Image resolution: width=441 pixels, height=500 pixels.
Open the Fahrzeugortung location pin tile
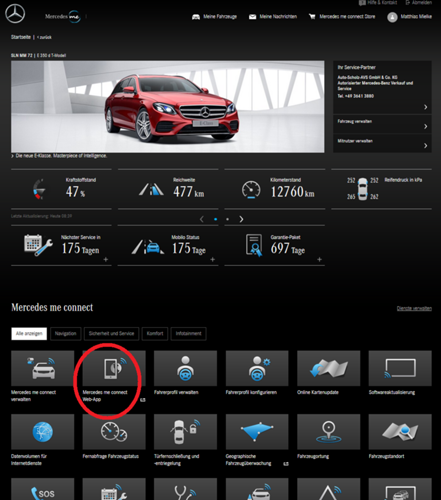[329, 432]
